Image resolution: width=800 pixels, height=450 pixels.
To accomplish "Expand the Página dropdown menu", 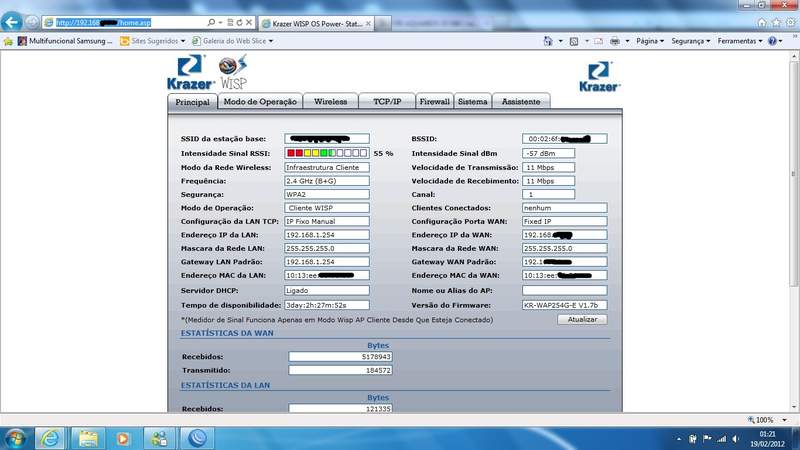I will click(x=650, y=41).
